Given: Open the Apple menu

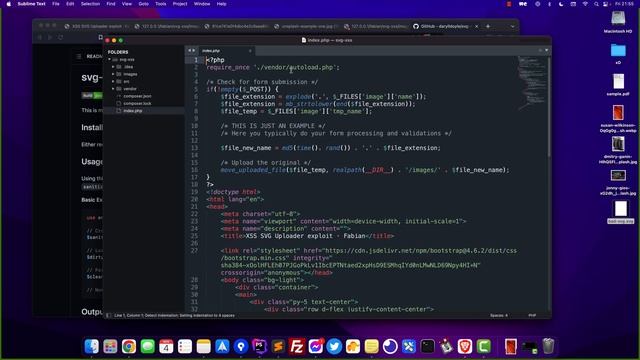Looking at the screenshot, I should (9, 4).
